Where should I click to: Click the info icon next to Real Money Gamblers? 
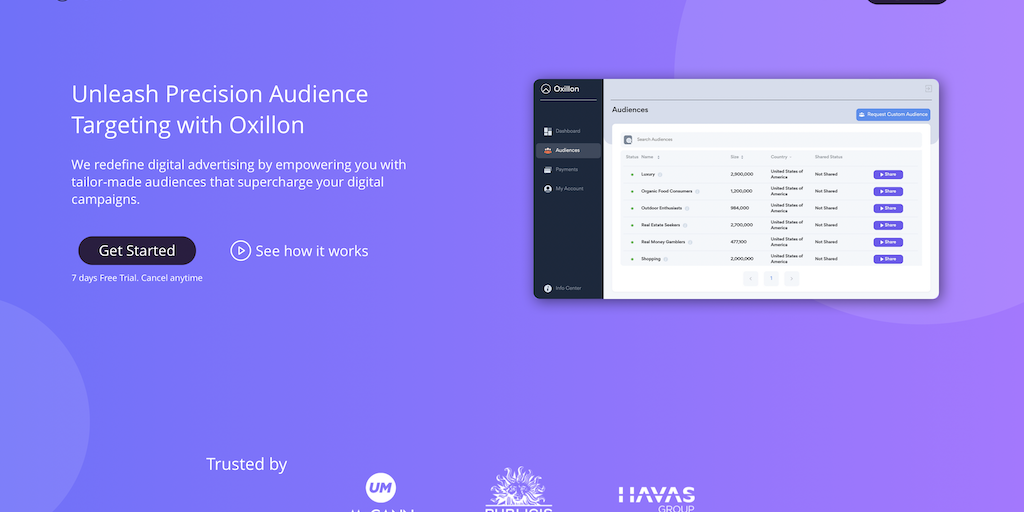[690, 242]
